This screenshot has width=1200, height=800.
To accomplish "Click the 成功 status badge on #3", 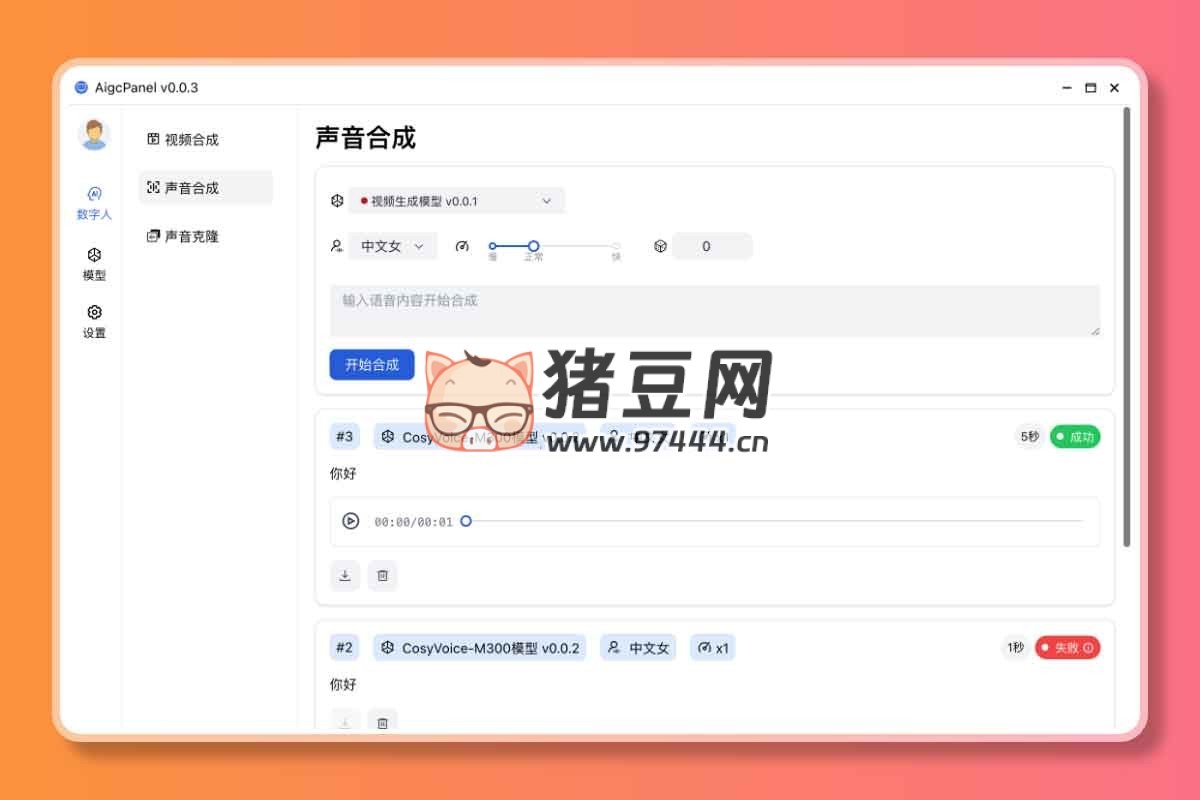I will click(x=1075, y=436).
